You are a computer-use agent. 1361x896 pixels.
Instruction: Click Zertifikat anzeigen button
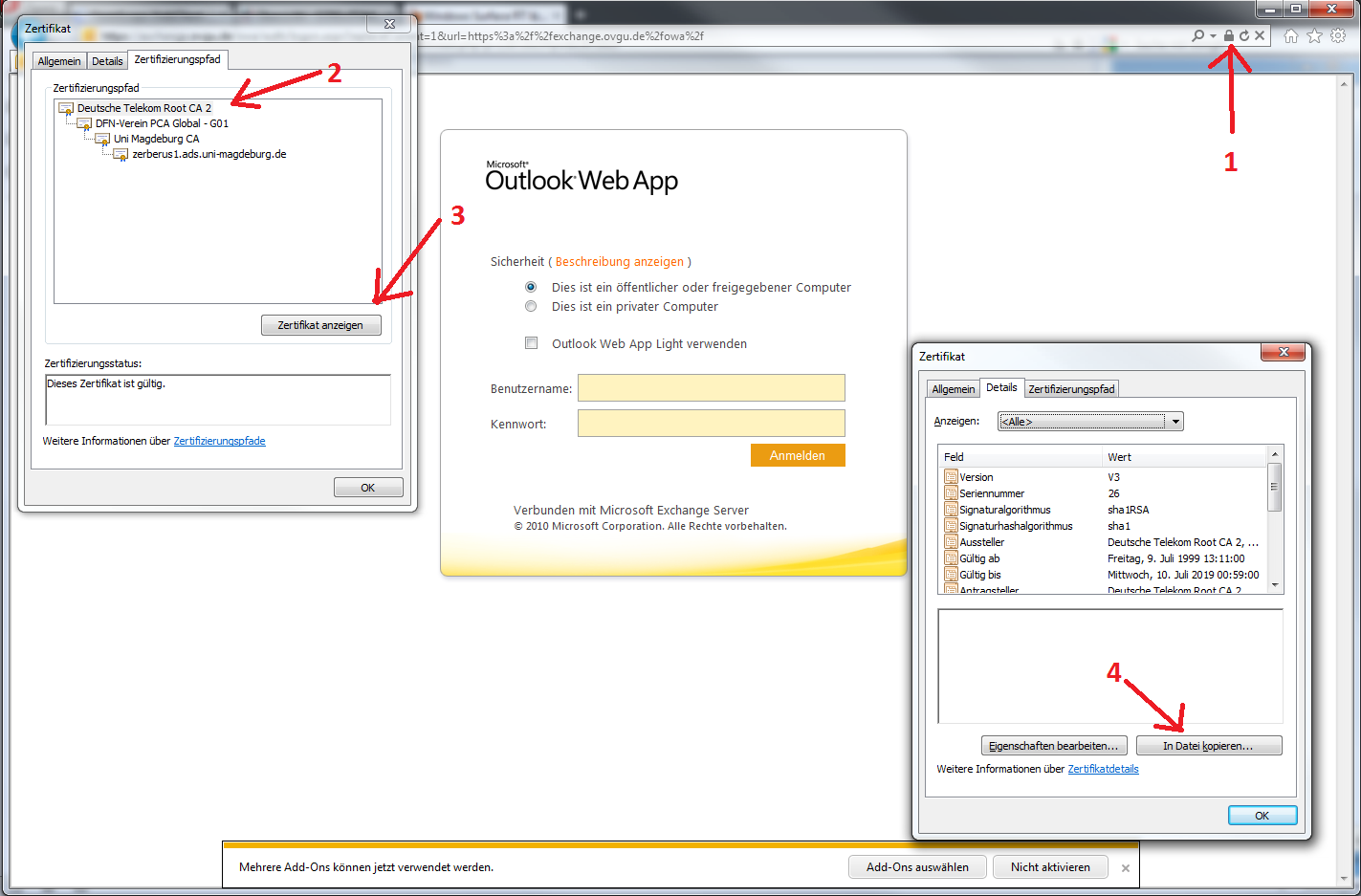(x=320, y=325)
